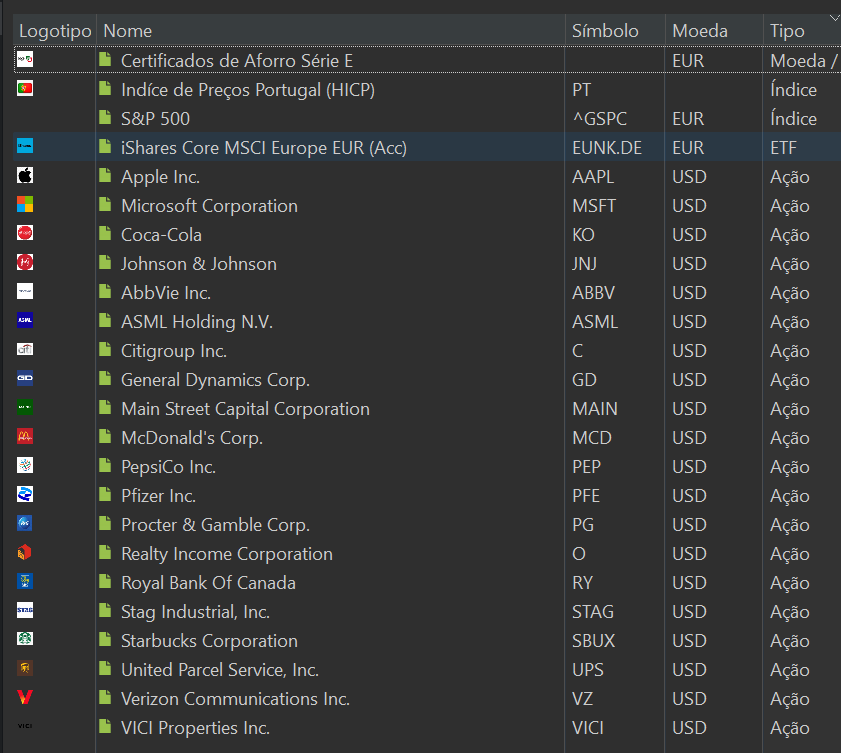
Task: Click the Microsoft logo icon
Action: 25,204
